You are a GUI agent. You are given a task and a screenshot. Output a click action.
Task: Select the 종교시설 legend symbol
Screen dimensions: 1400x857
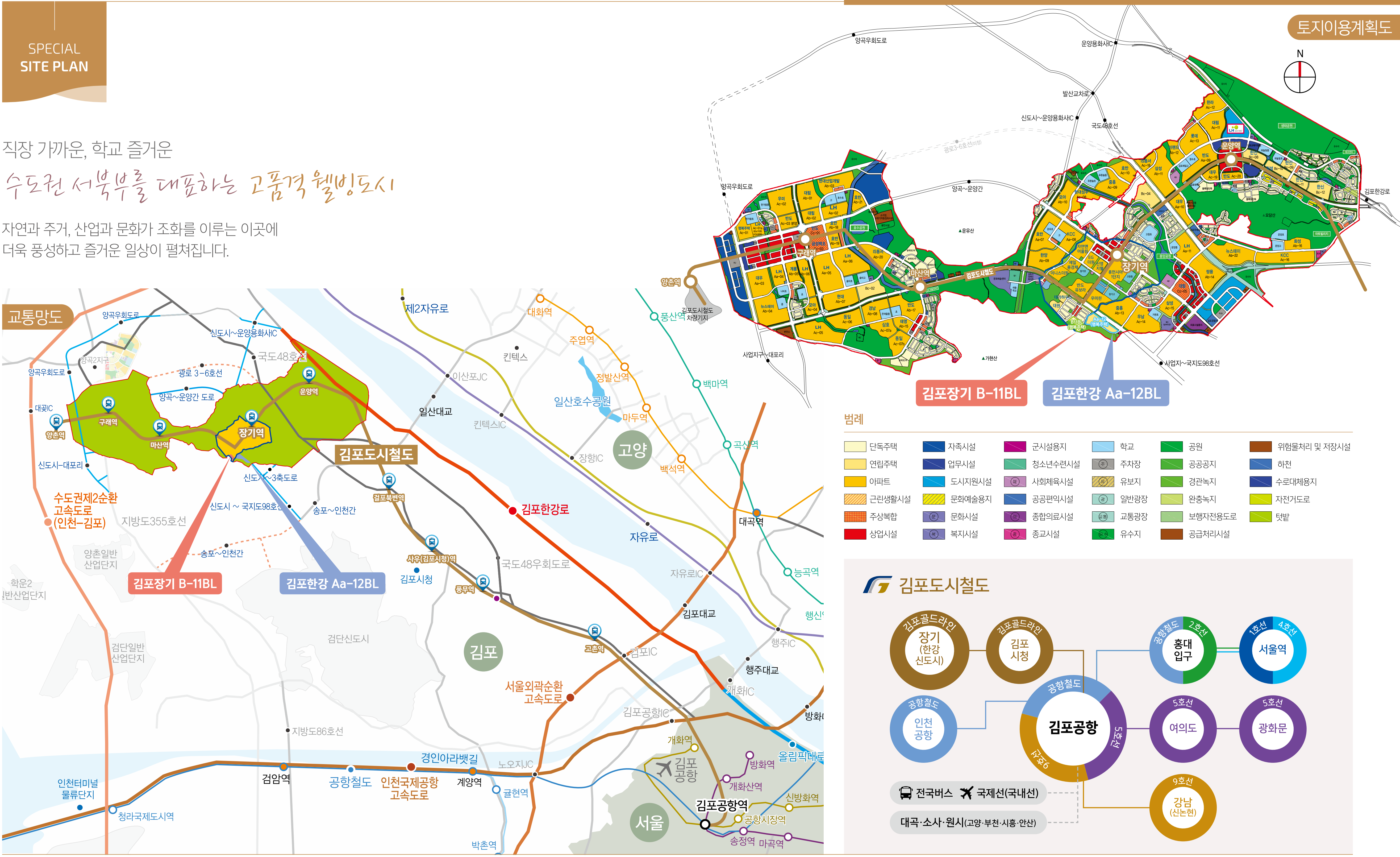point(1015,534)
